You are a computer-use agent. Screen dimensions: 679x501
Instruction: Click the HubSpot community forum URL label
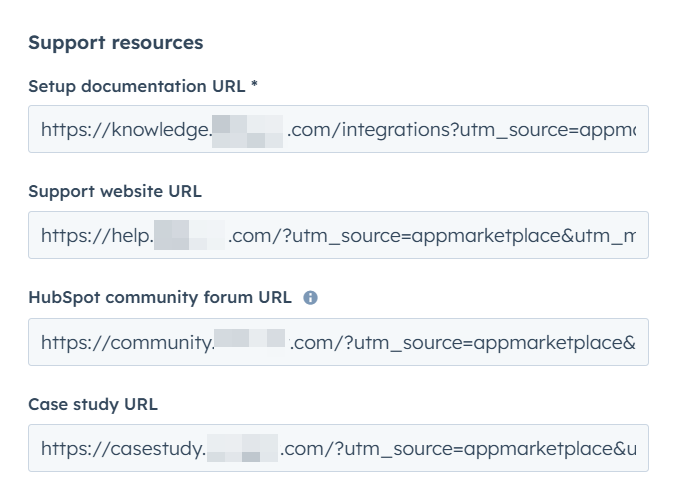coord(160,297)
